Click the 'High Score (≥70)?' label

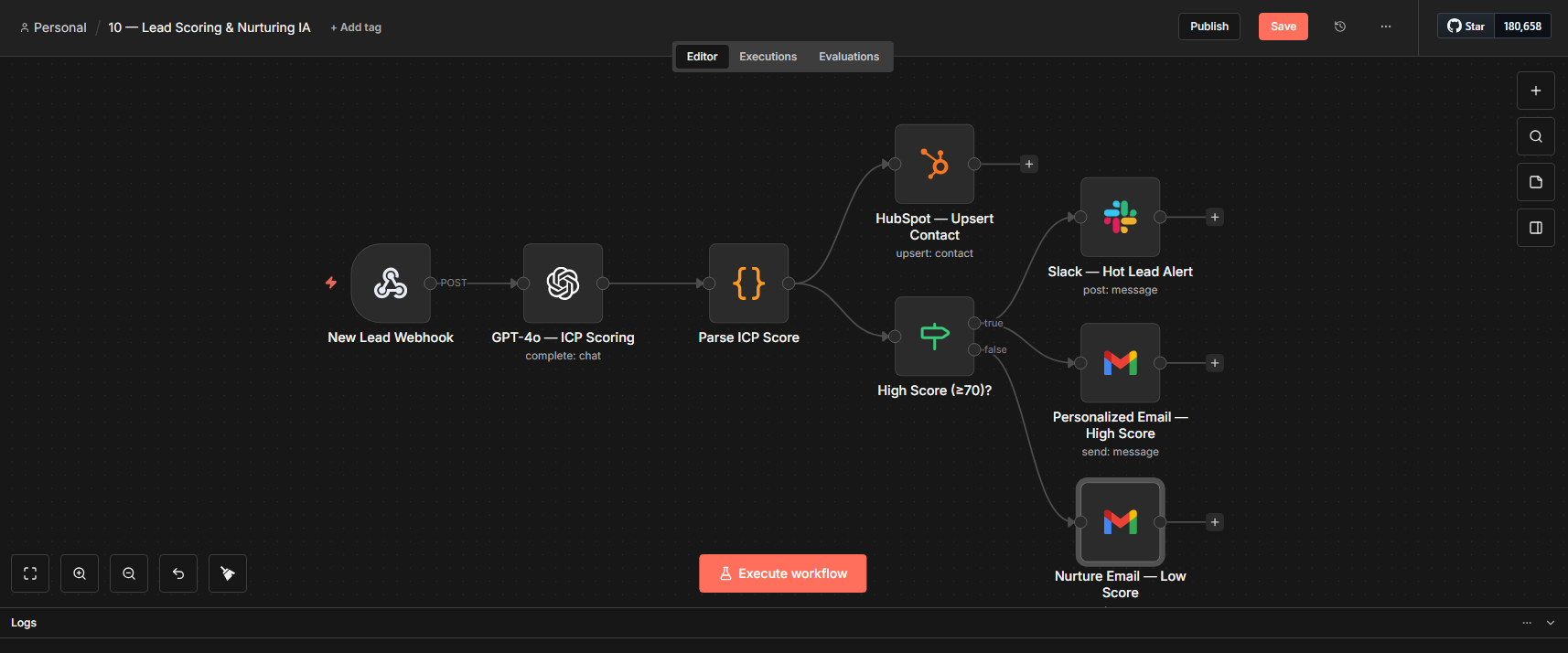coord(934,391)
